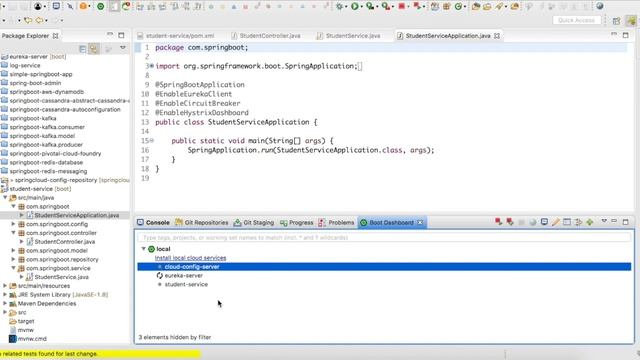Click the debug restart icon in Boot Dashboard toolbar
Image resolution: width=640 pixels, height=360 pixels.
click(510, 222)
